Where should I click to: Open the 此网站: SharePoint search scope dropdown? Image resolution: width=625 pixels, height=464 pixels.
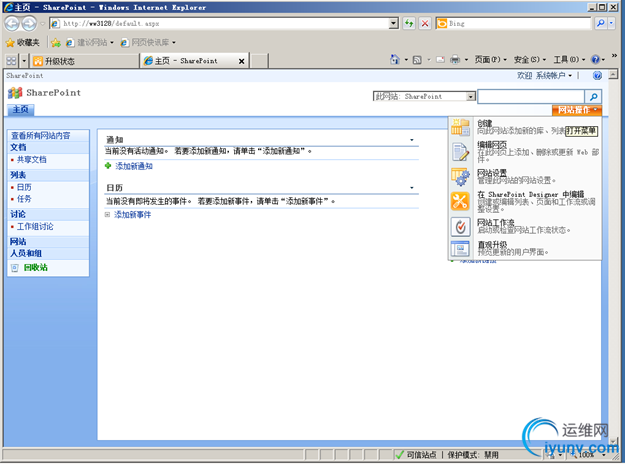(x=471, y=96)
